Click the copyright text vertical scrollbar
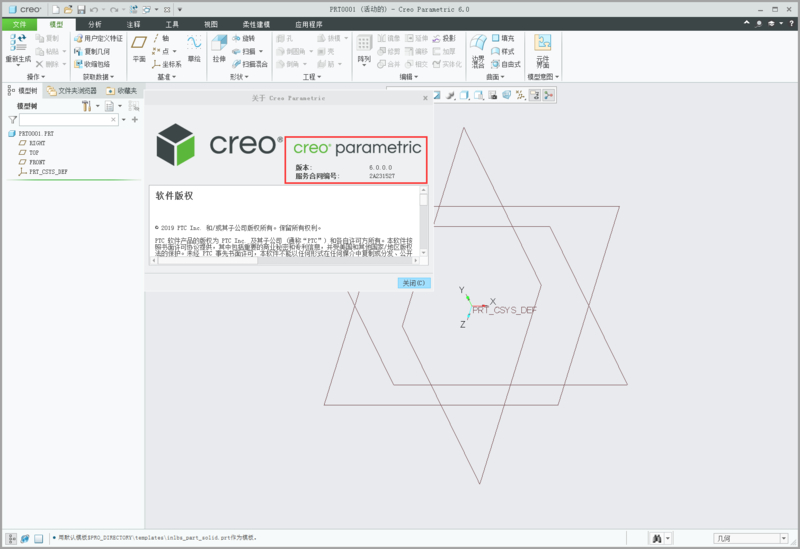800x549 pixels. (423, 221)
